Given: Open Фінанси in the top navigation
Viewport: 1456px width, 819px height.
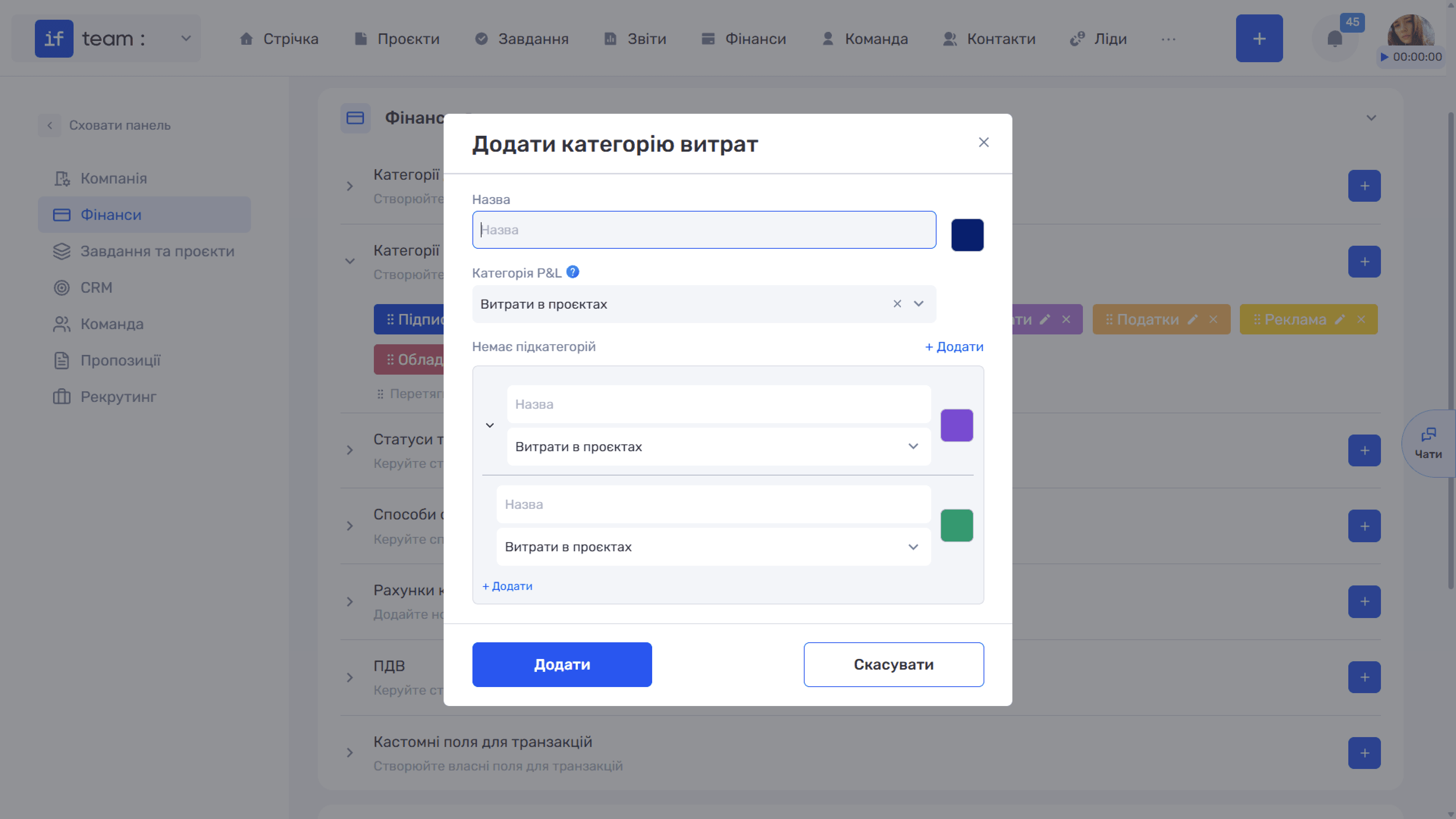Looking at the screenshot, I should pyautogui.click(x=743, y=39).
